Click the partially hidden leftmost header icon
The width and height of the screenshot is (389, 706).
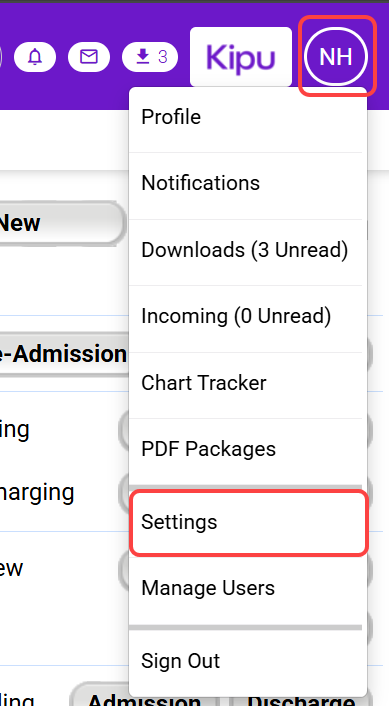tap(1, 57)
